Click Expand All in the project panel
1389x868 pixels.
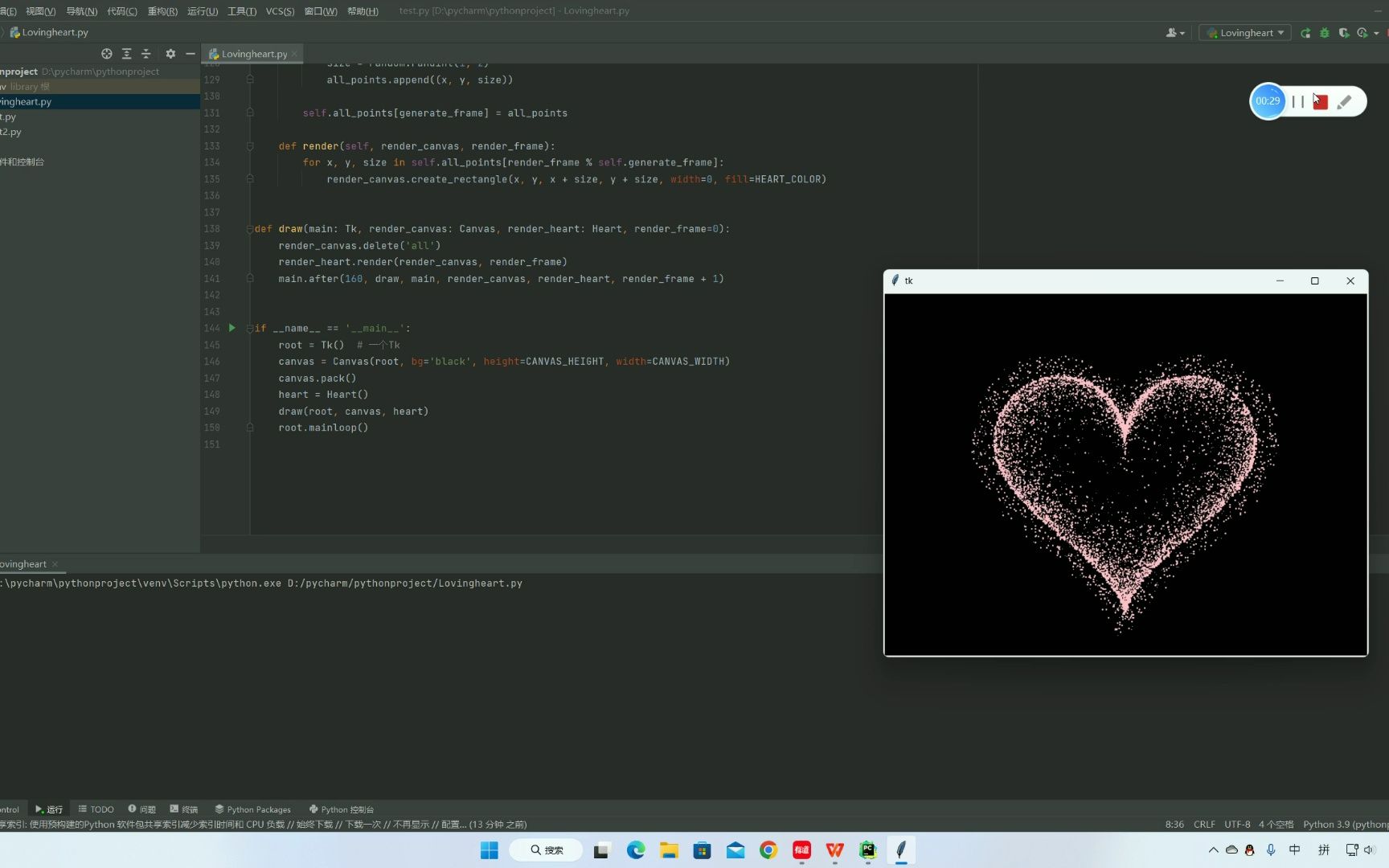pyautogui.click(x=126, y=54)
